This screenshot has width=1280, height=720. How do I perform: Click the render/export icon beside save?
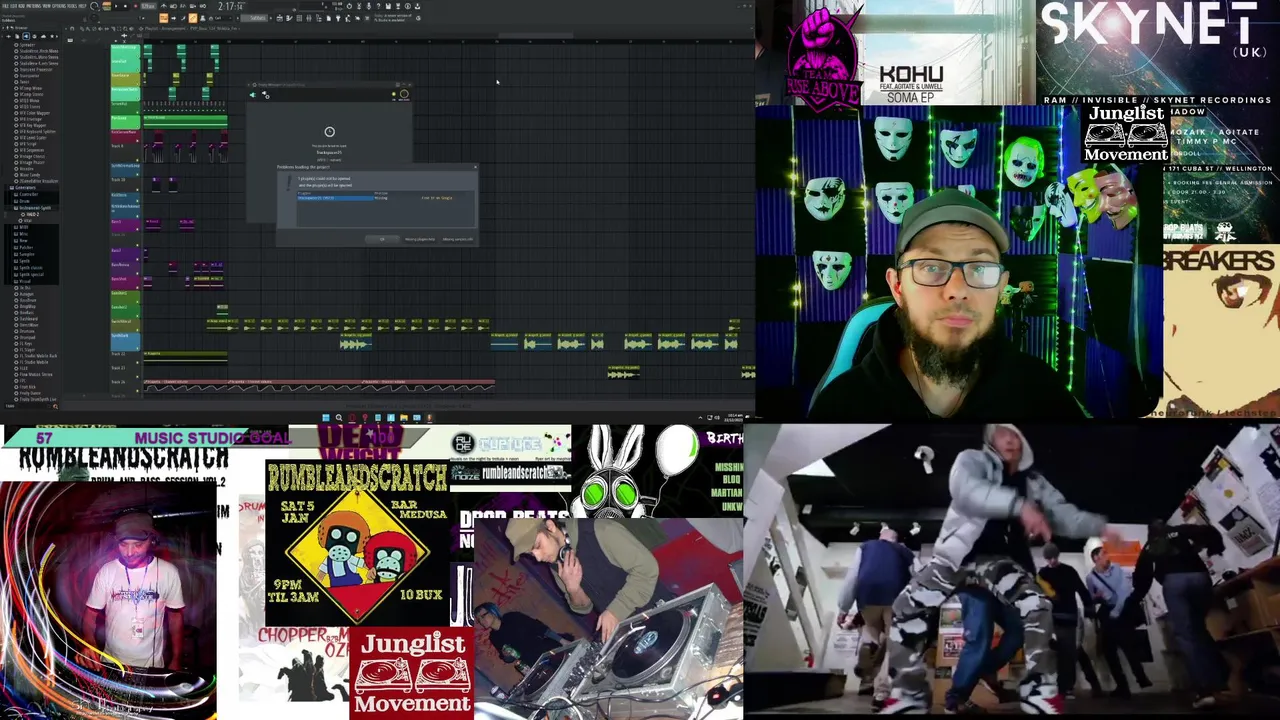point(398,6)
